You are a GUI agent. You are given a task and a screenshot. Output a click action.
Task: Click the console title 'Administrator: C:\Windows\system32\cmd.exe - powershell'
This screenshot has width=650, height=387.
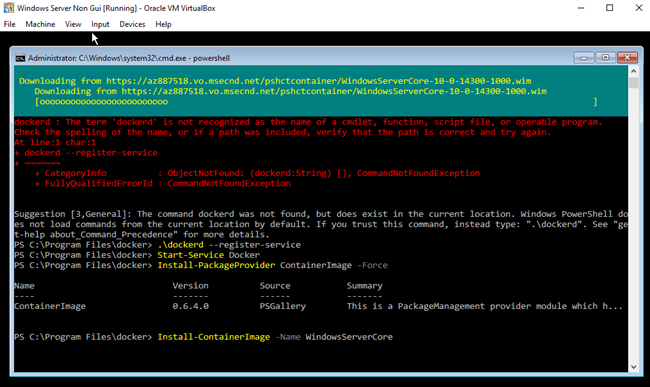pyautogui.click(x=129, y=58)
